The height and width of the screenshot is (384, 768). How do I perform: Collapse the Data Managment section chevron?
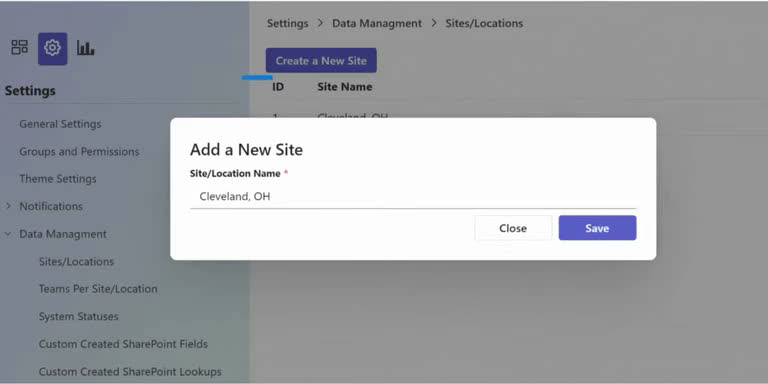(8, 234)
